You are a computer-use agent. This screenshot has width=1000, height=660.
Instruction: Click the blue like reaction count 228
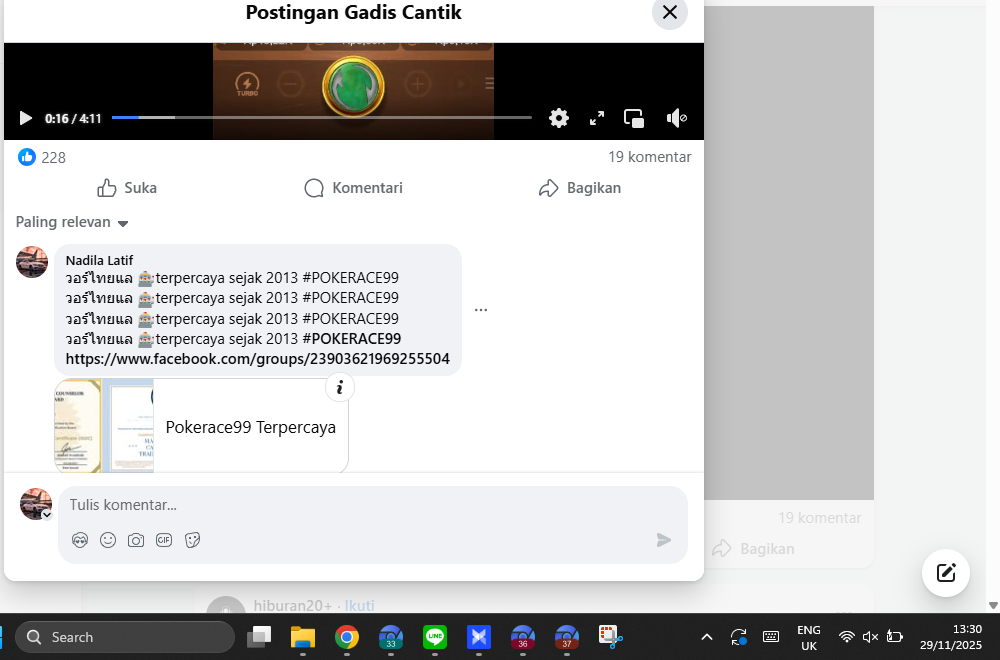pyautogui.click(x=42, y=157)
